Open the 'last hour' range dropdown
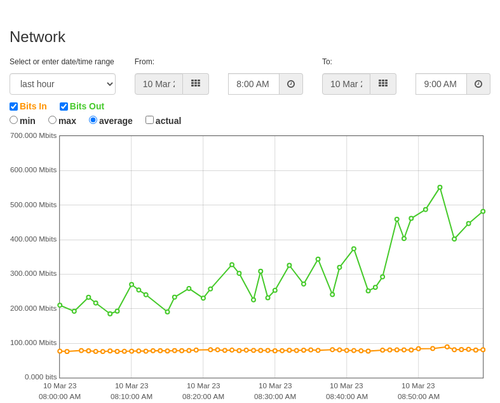This screenshot has width=500, height=403. (63, 84)
